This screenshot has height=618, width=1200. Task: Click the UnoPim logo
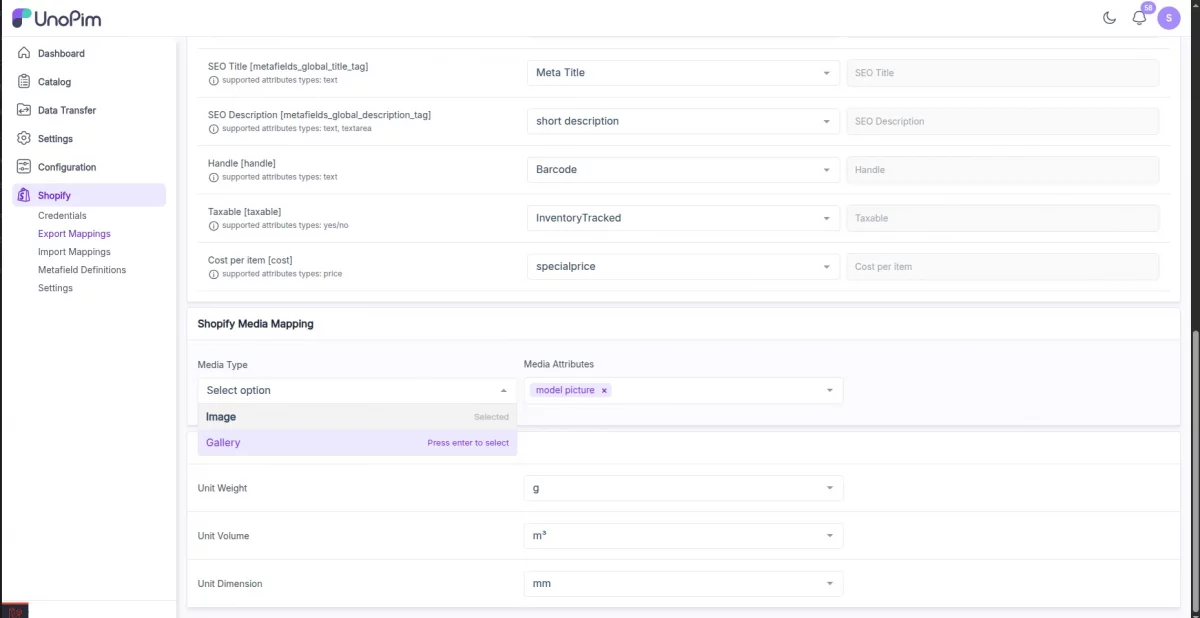point(54,17)
